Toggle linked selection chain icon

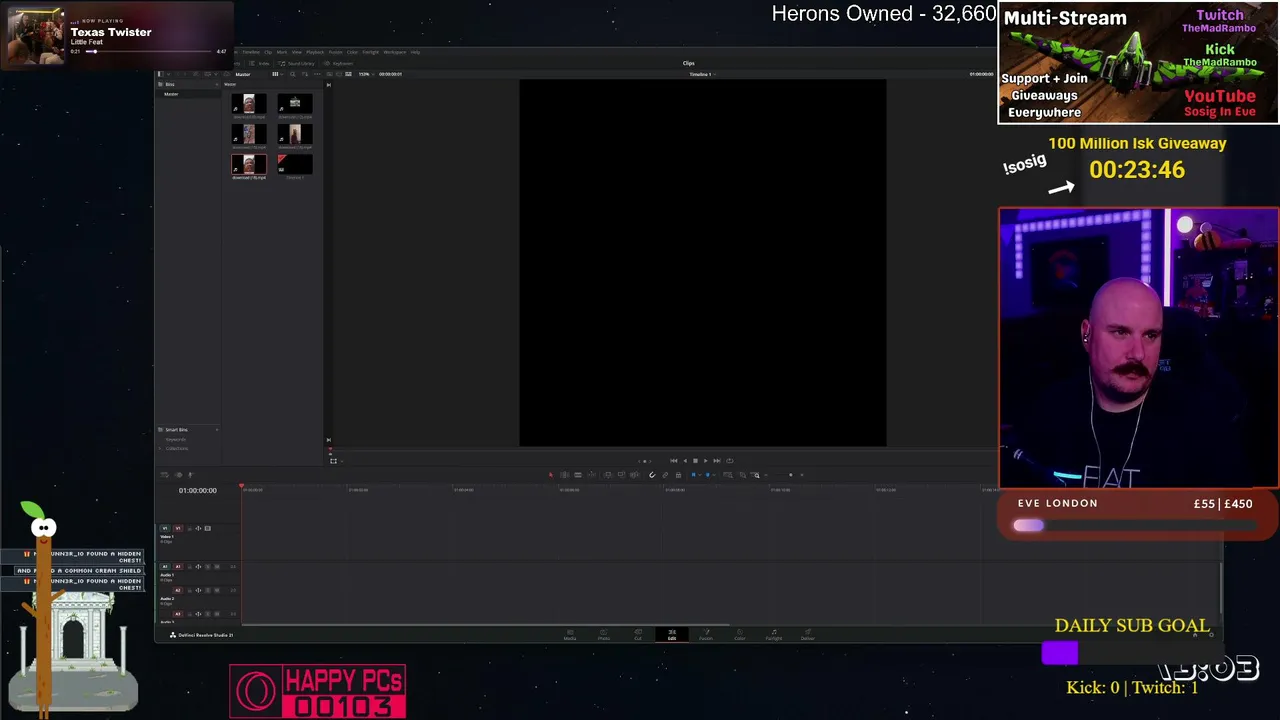click(665, 475)
